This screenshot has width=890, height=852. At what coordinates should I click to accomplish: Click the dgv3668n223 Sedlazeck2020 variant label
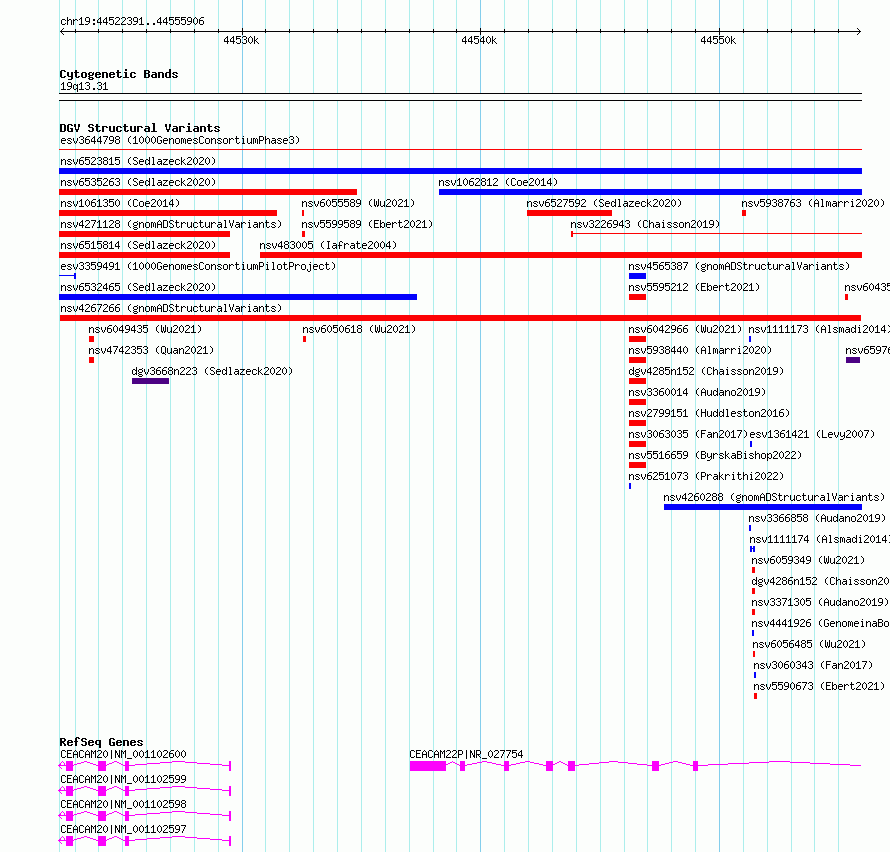coord(212,371)
